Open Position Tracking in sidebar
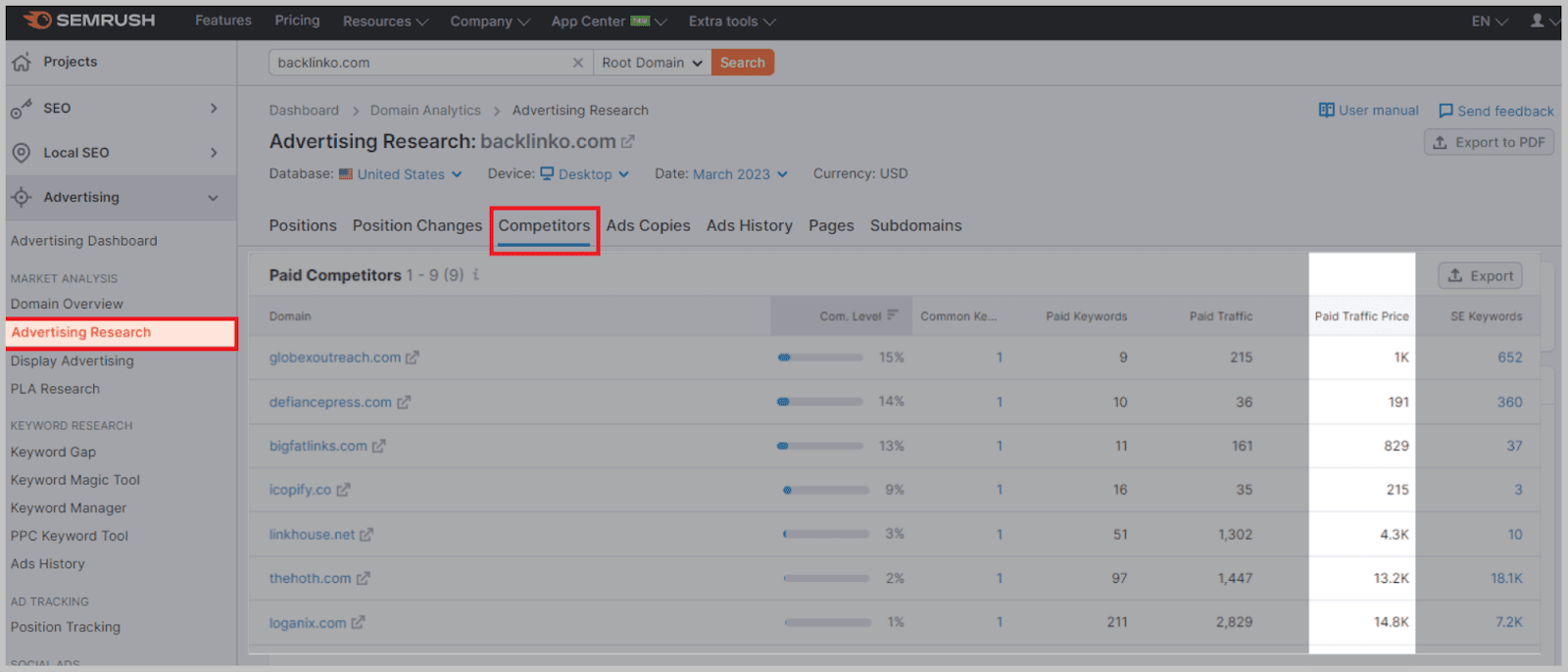 [66, 627]
